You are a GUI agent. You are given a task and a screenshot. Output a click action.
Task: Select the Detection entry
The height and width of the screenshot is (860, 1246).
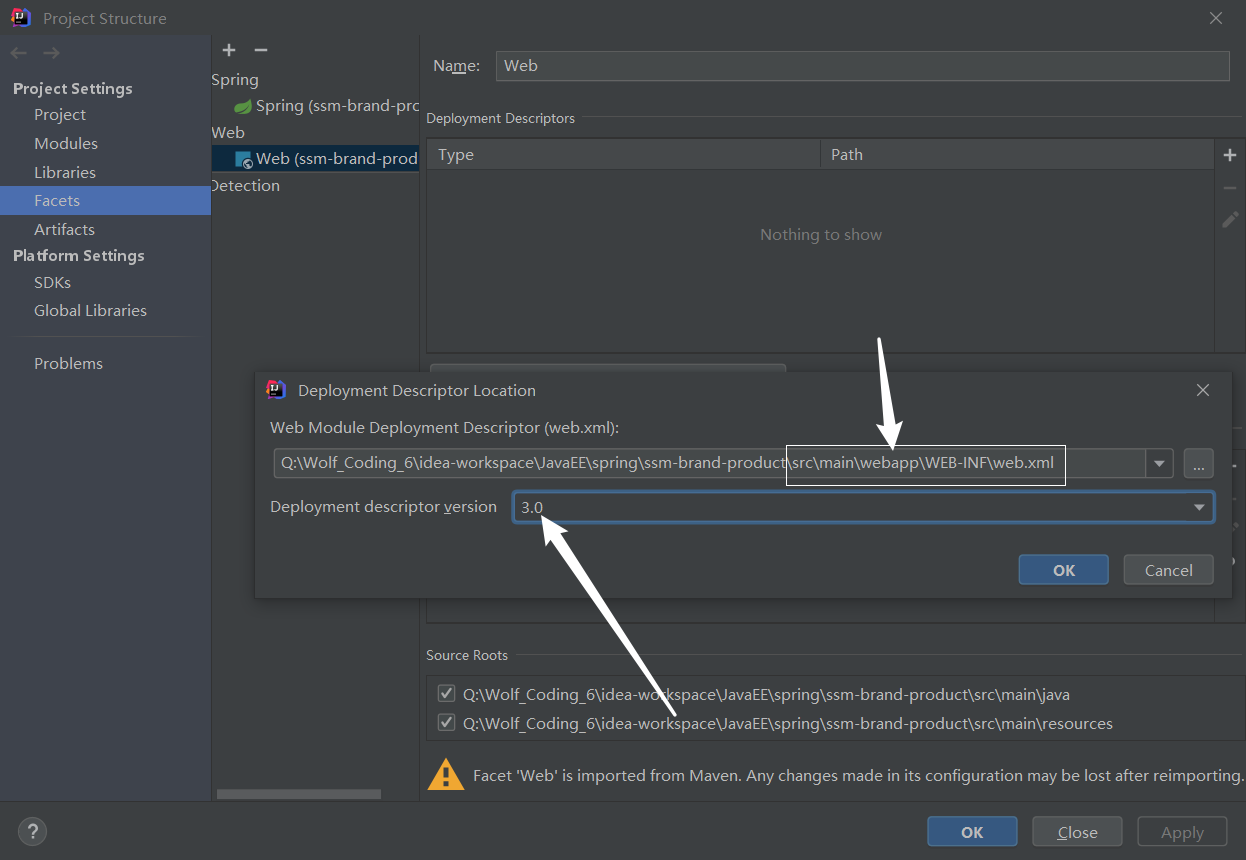(x=245, y=186)
